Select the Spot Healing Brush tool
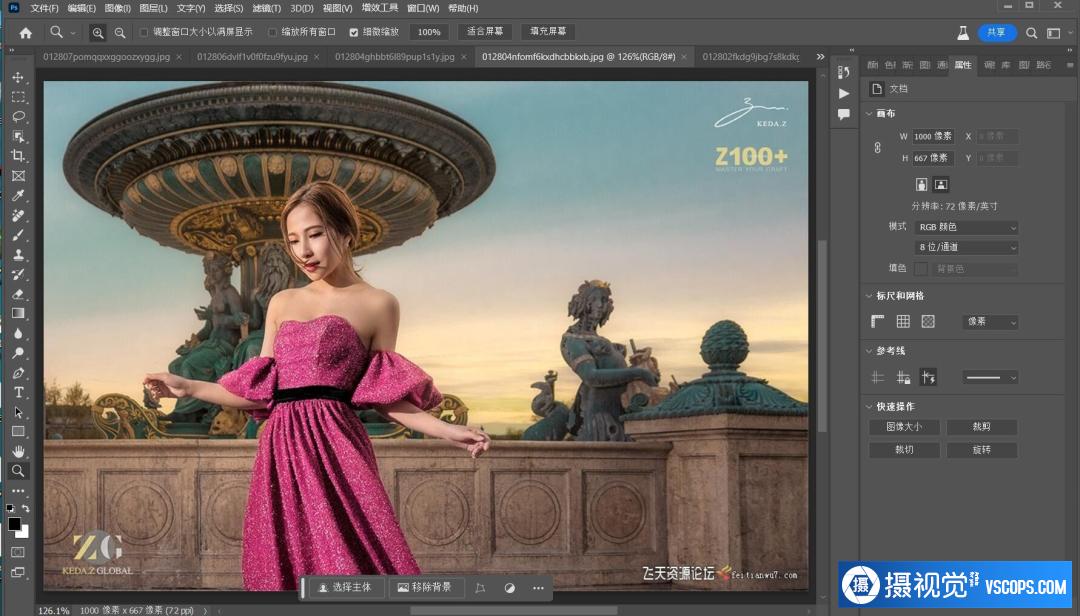Screen dimensions: 1080x616 point(18,215)
